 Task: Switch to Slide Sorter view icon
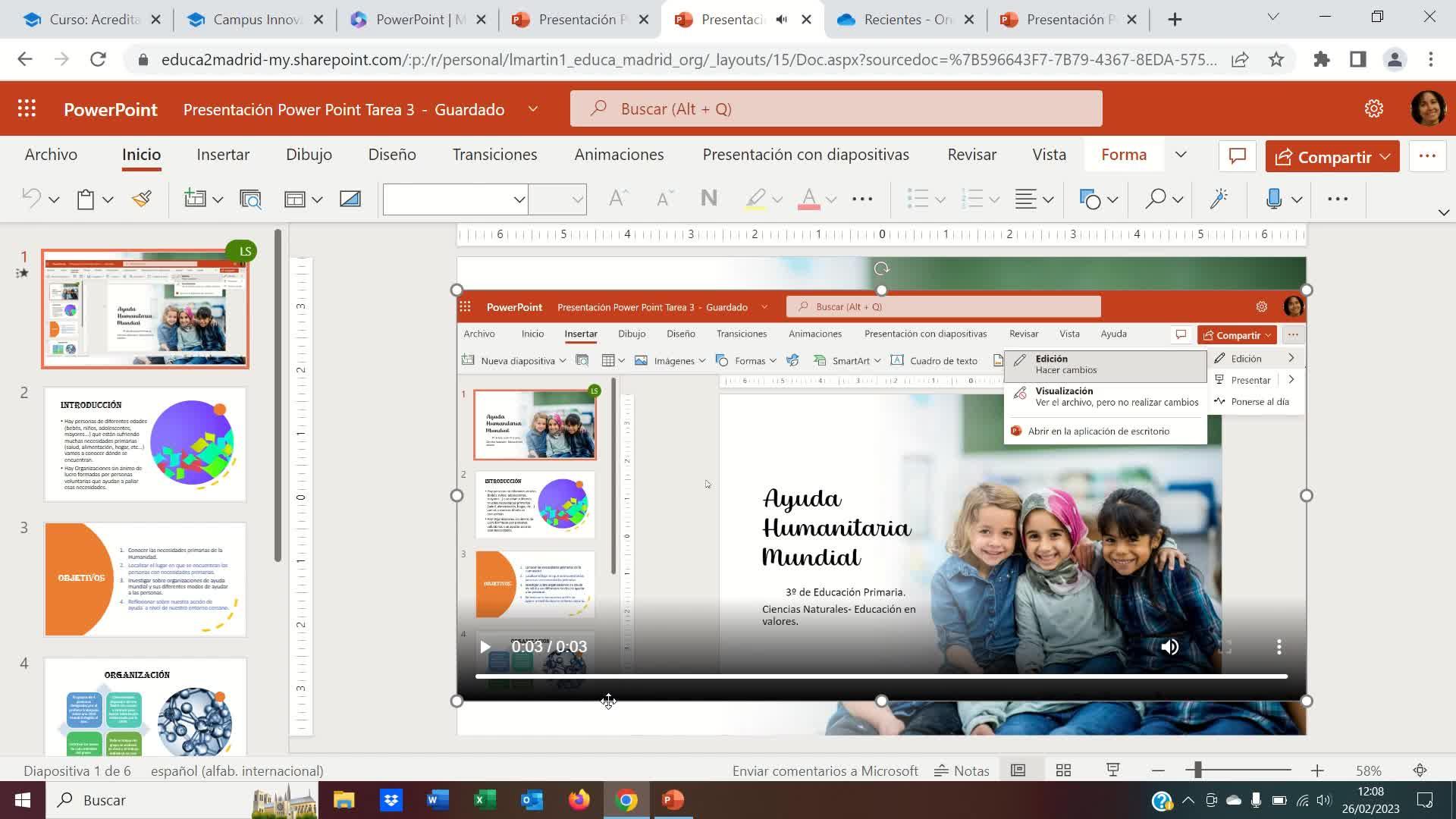[1063, 770]
